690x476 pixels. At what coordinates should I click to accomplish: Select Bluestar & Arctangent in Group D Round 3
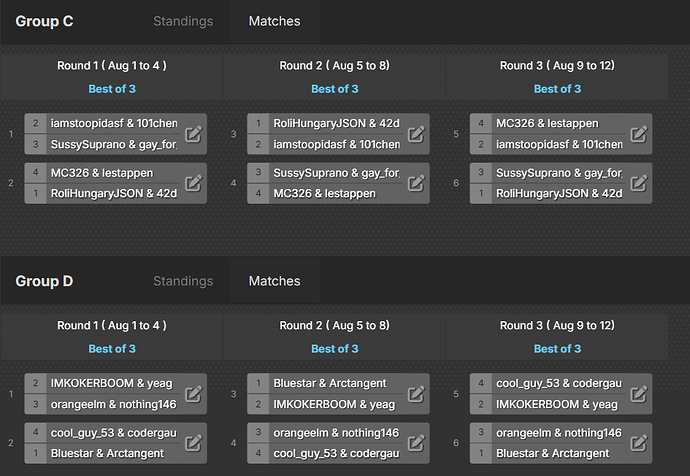(x=553, y=454)
